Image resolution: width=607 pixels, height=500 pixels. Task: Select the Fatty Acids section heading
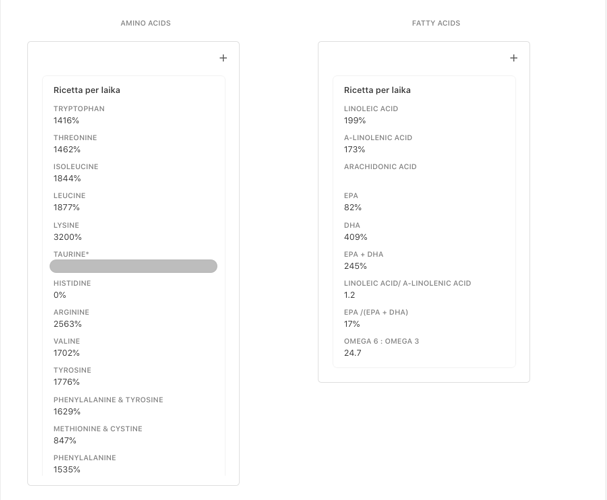coord(436,23)
